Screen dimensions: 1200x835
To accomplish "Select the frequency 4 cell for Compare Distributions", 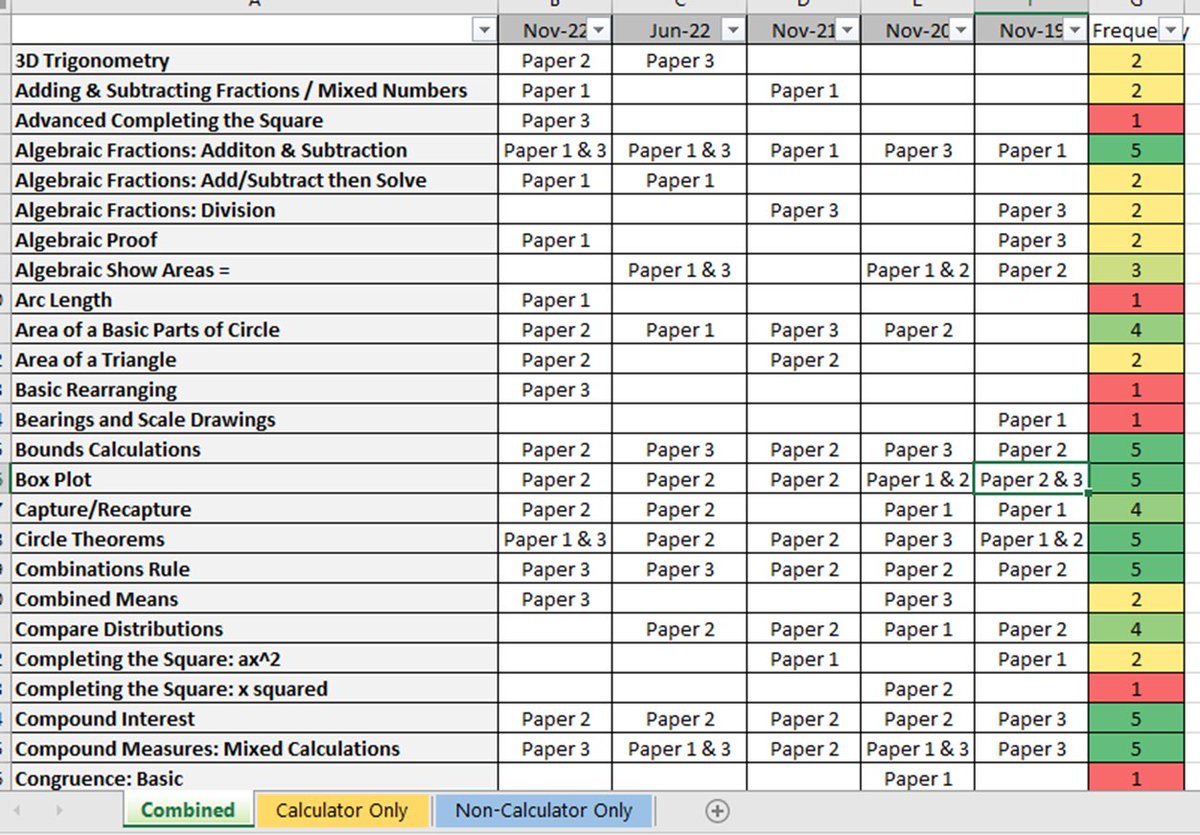I will [x=1136, y=630].
